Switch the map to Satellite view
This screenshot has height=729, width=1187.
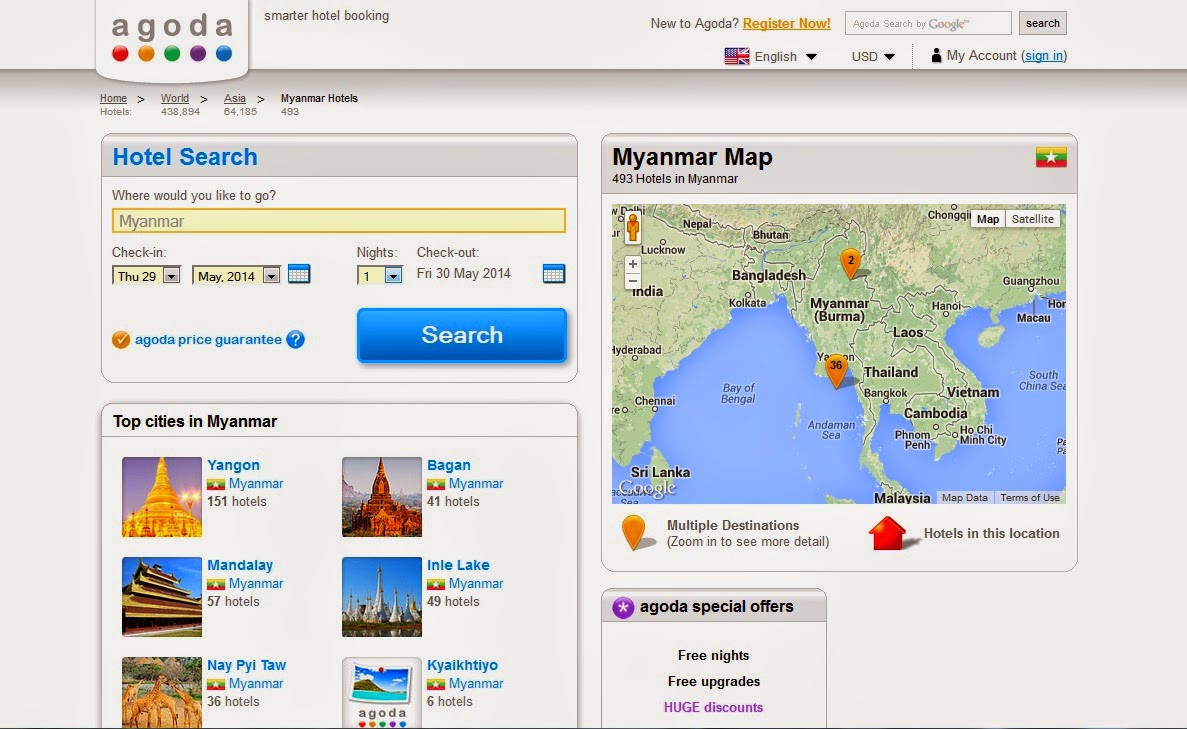pos(1033,219)
